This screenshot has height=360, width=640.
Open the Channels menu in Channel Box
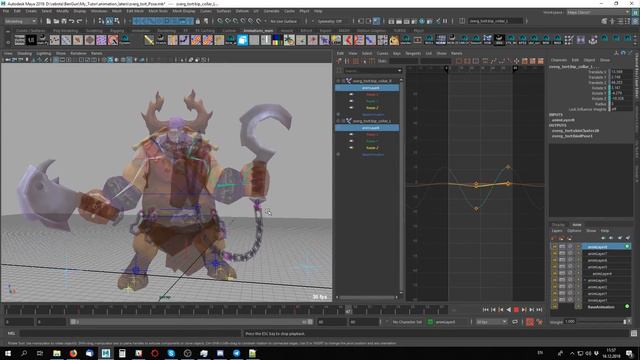tap(559, 60)
